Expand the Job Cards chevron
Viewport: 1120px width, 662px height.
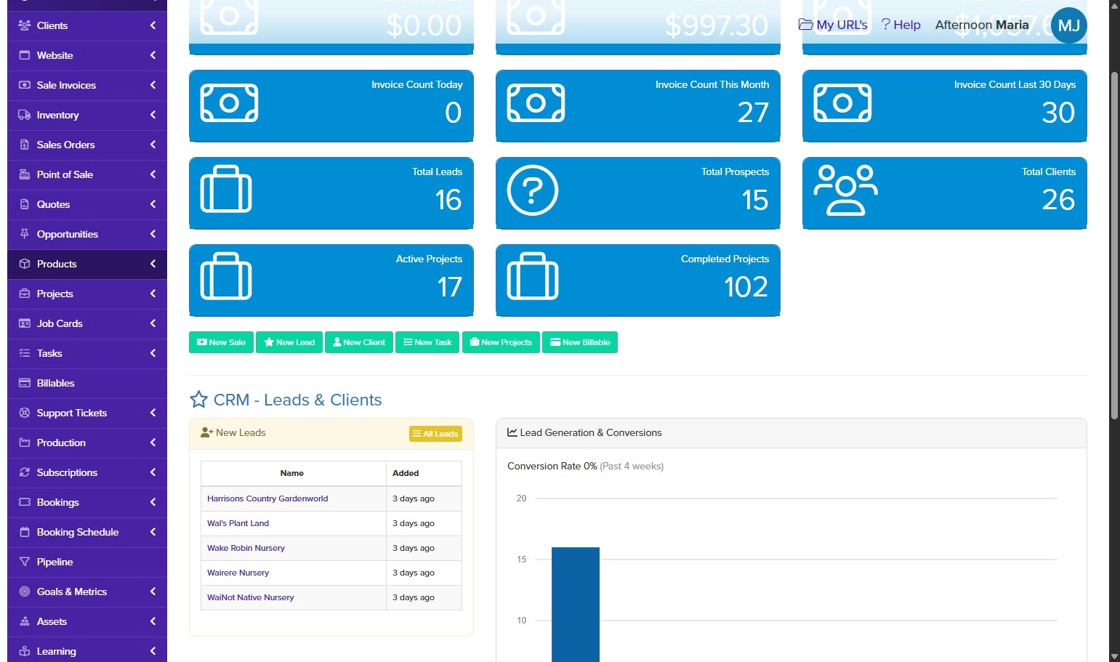coord(153,324)
